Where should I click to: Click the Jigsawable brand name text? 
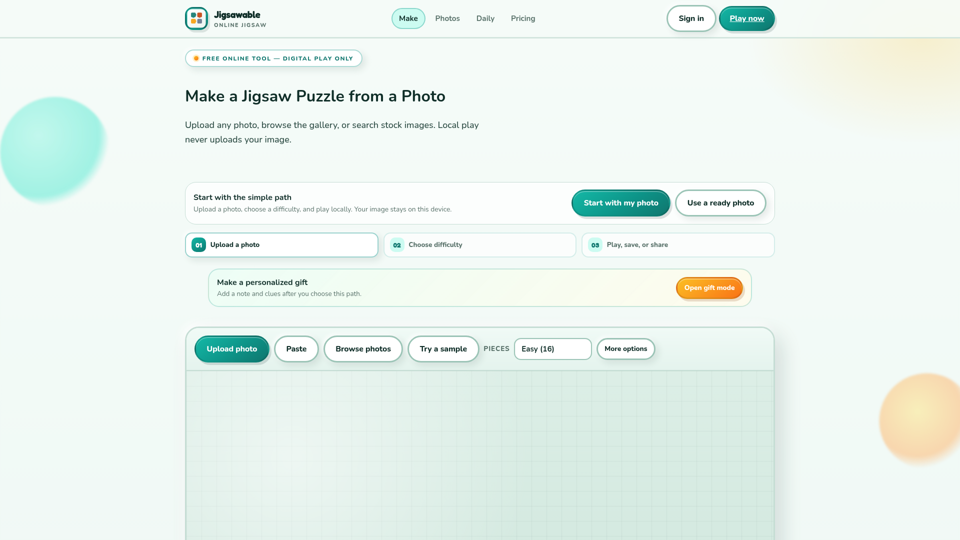(237, 15)
